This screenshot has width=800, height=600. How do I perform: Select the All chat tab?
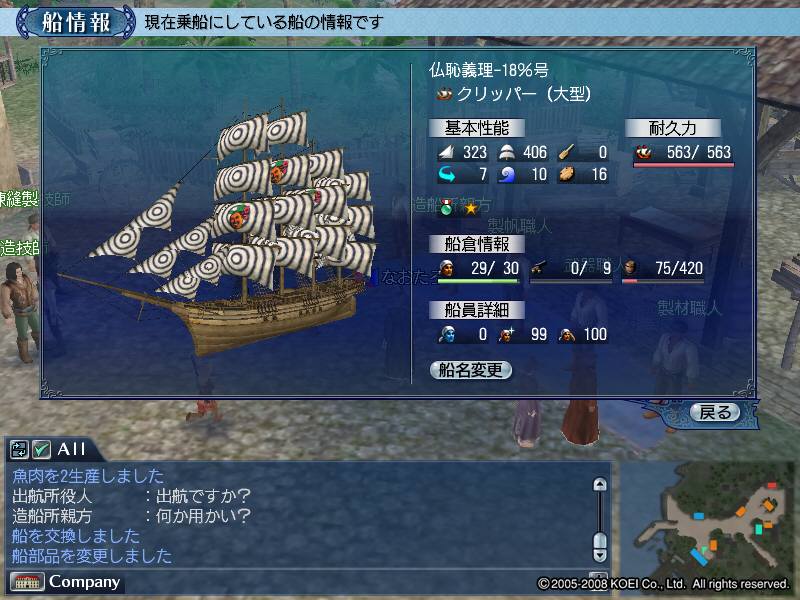pyautogui.click(x=71, y=449)
